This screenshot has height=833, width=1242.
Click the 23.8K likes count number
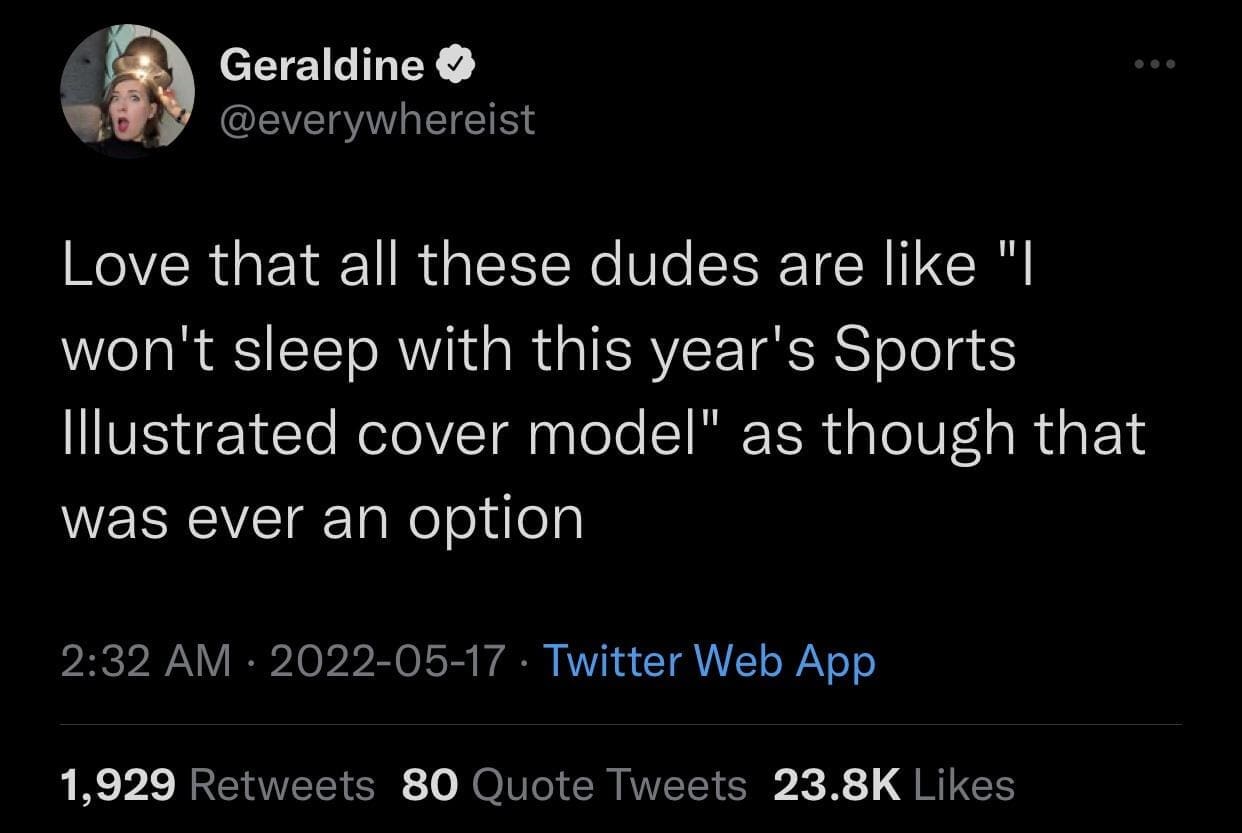838,785
